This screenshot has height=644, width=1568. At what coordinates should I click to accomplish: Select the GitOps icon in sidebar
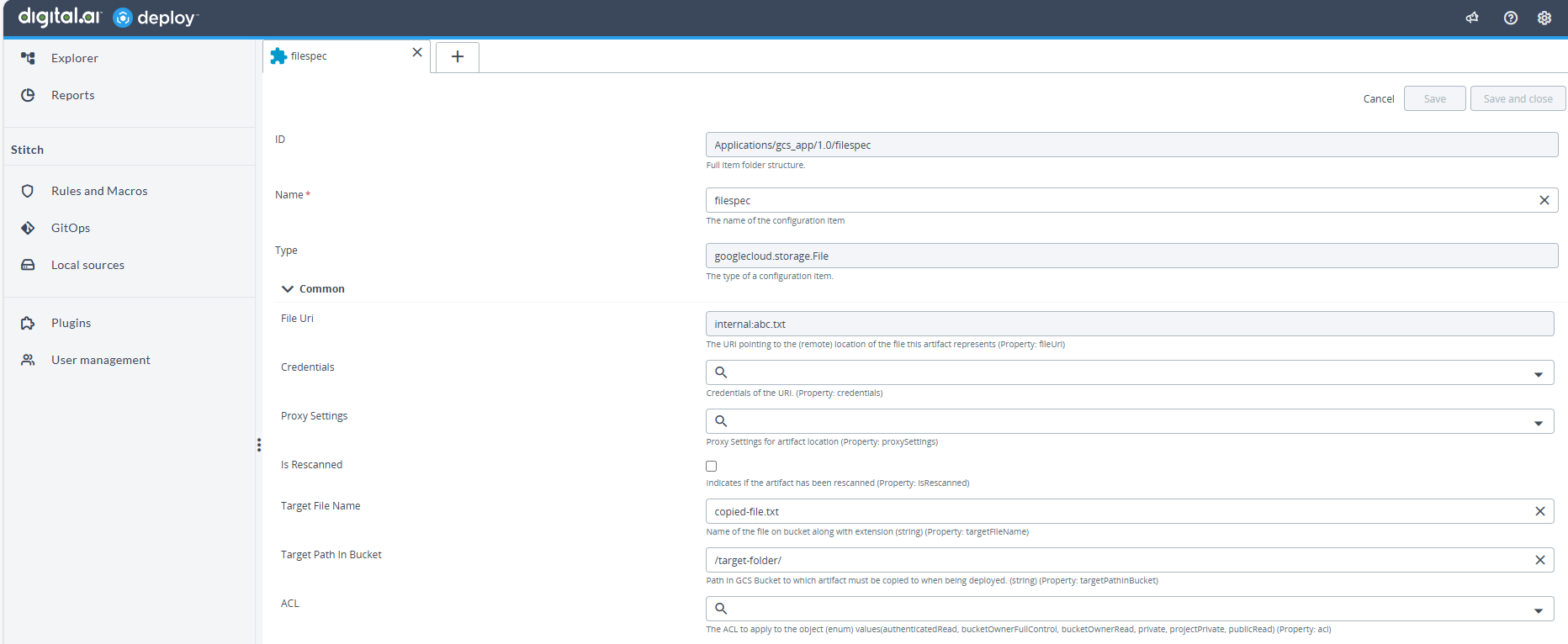pos(28,228)
